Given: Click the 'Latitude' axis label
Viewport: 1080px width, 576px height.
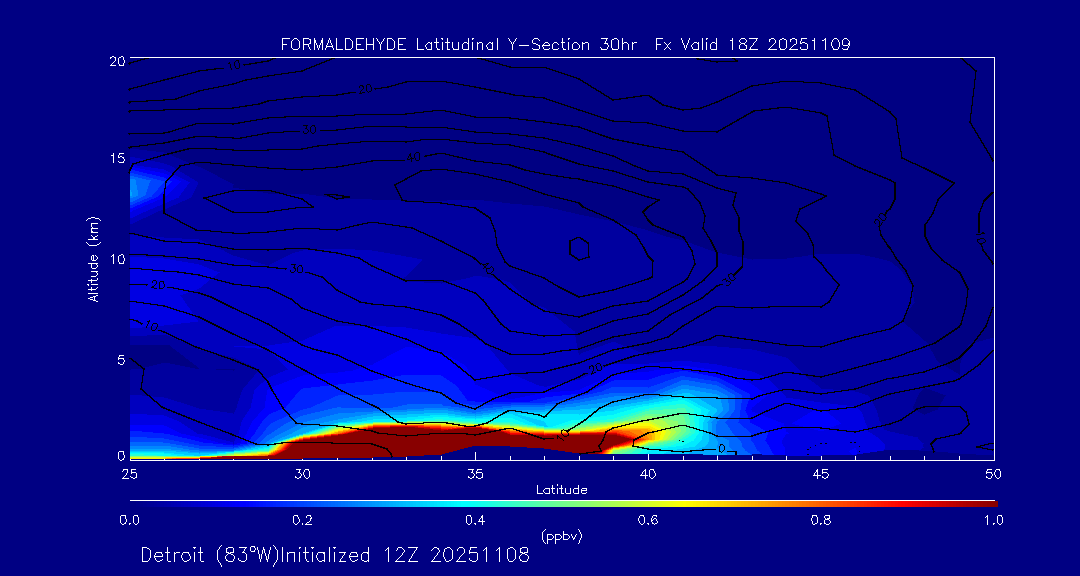Looking at the screenshot, I should (x=562, y=490).
